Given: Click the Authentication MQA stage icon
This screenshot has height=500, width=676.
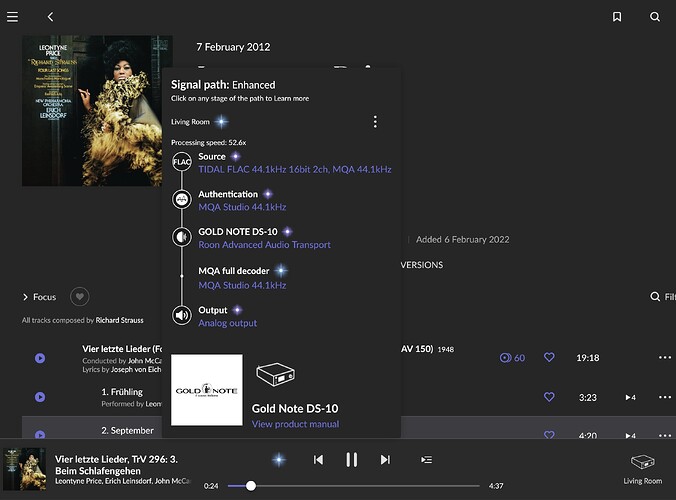Looking at the screenshot, I should pyautogui.click(x=182, y=200).
